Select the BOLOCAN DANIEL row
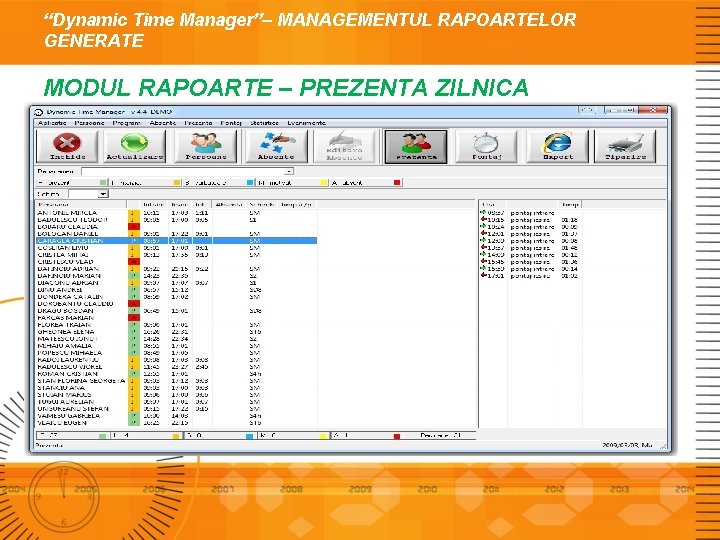Screen dimensions: 720x540 pos(176,234)
